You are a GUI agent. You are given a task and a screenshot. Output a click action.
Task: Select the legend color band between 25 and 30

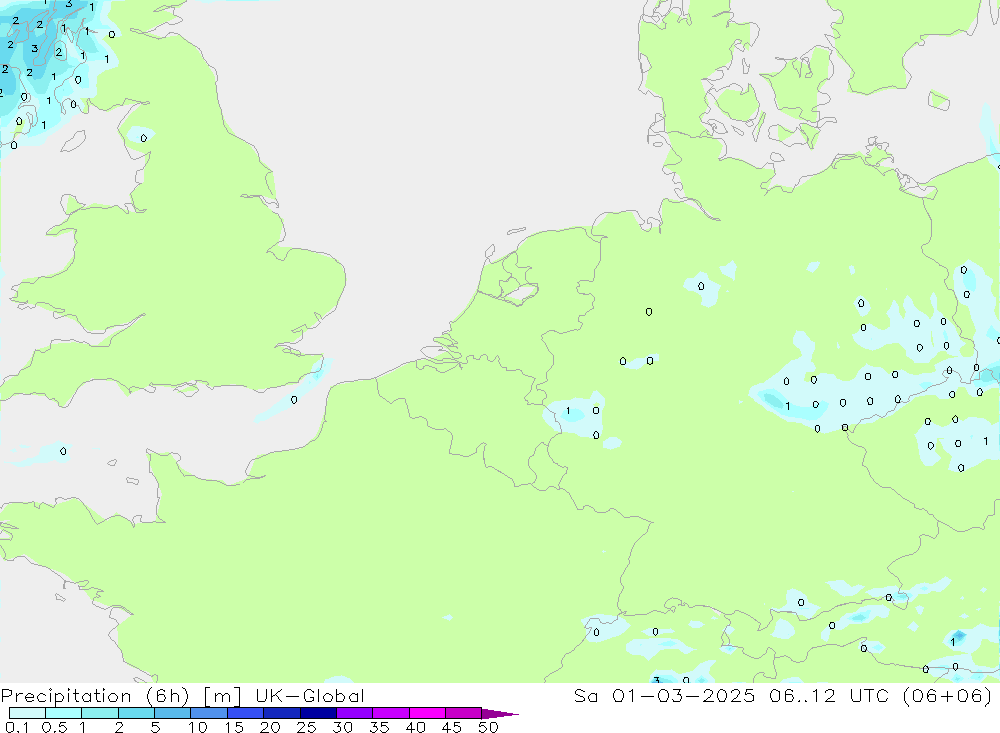click(318, 713)
